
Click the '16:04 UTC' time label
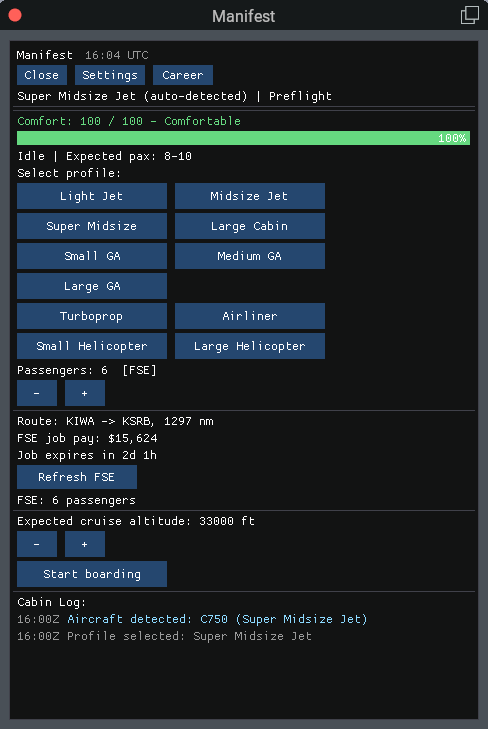(x=117, y=55)
